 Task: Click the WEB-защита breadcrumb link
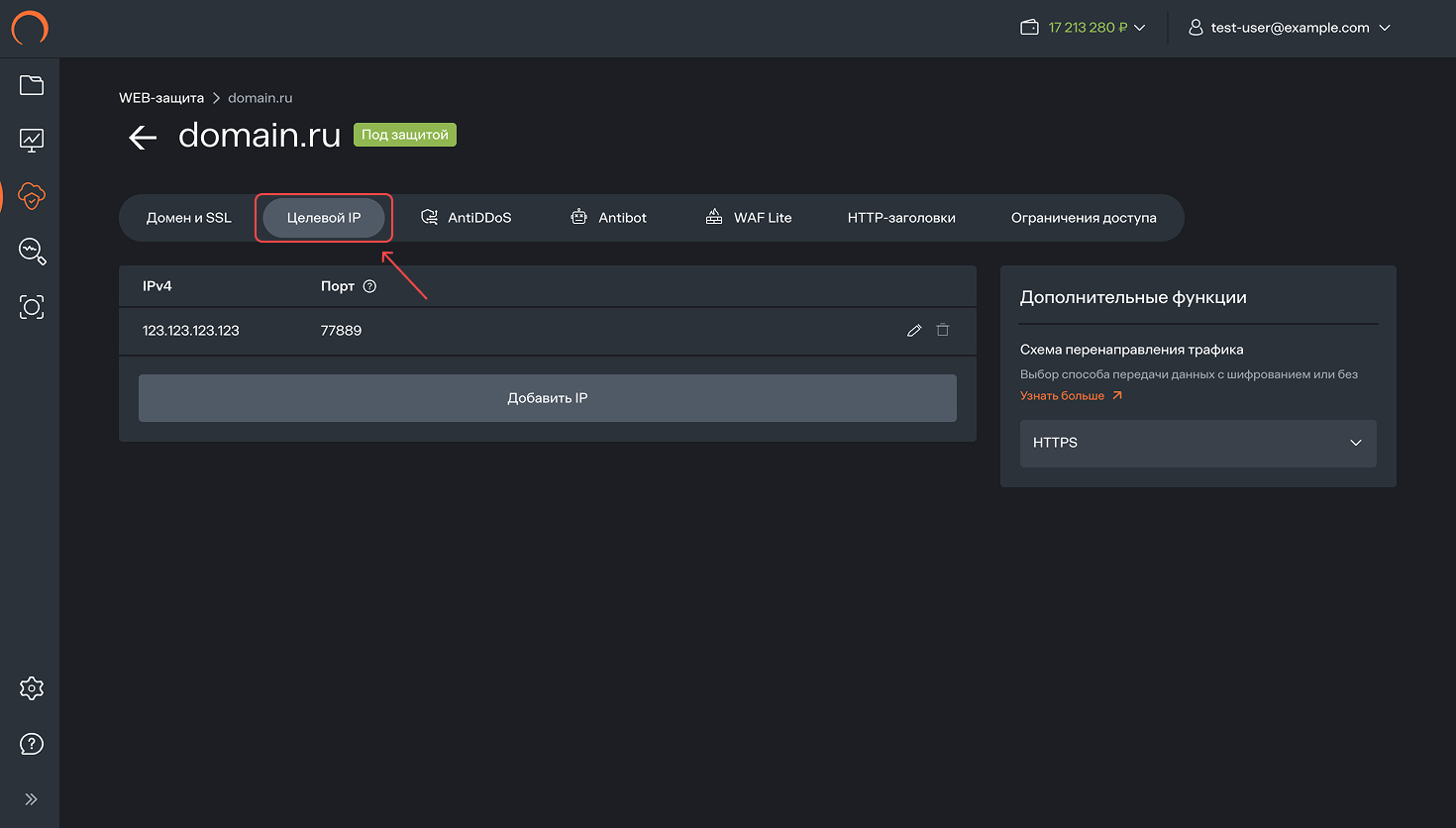pyautogui.click(x=161, y=98)
